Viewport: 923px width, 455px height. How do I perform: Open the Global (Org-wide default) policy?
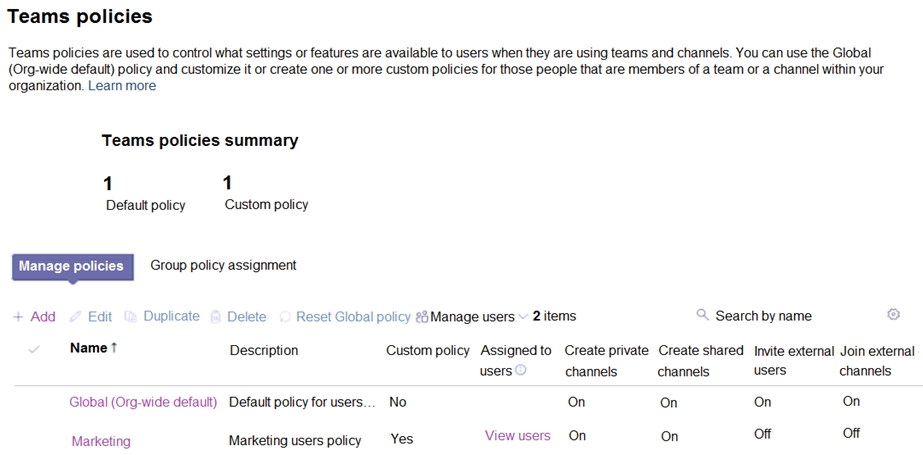(x=143, y=402)
